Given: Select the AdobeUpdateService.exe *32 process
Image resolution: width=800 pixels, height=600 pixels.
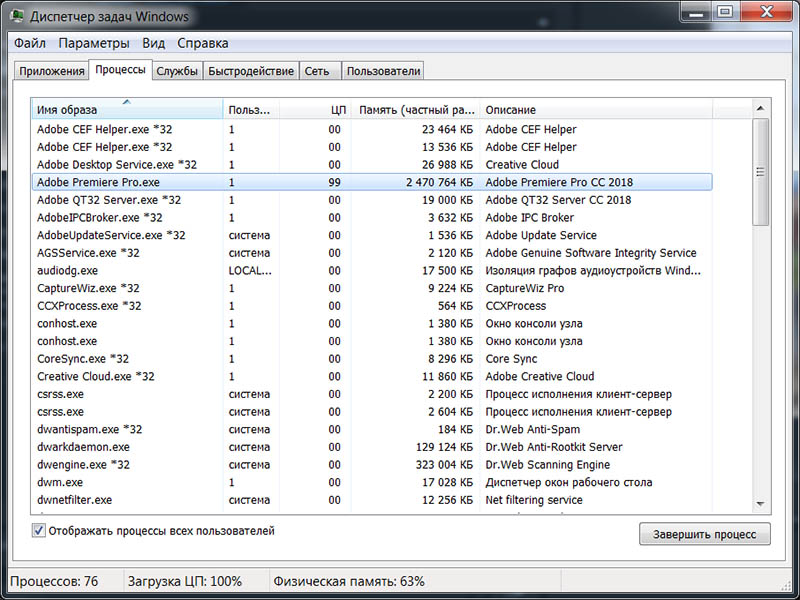Looking at the screenshot, I should pos(372,235).
